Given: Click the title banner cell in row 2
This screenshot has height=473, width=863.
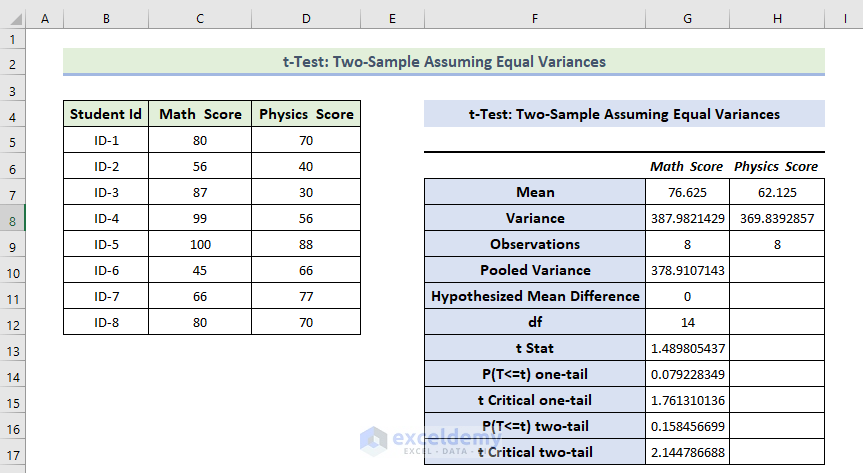Looking at the screenshot, I should 444,62.
